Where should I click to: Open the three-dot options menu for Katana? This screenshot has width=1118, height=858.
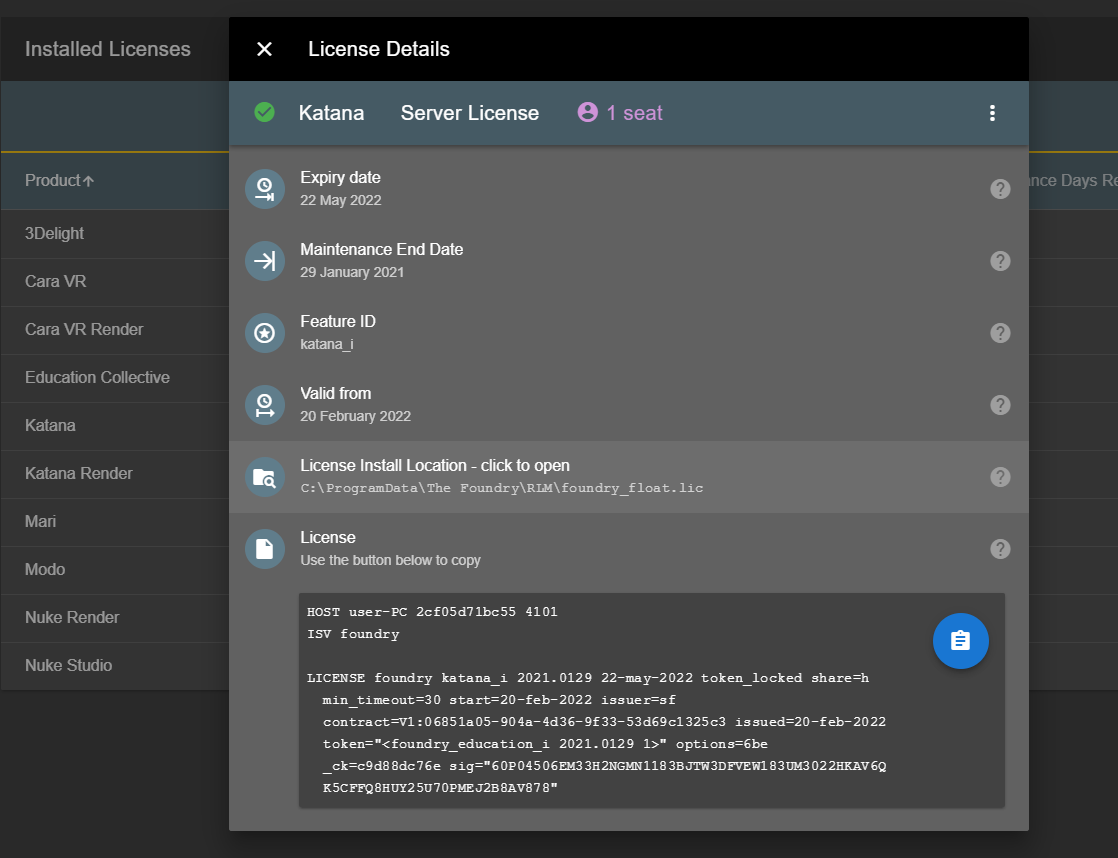(x=992, y=113)
